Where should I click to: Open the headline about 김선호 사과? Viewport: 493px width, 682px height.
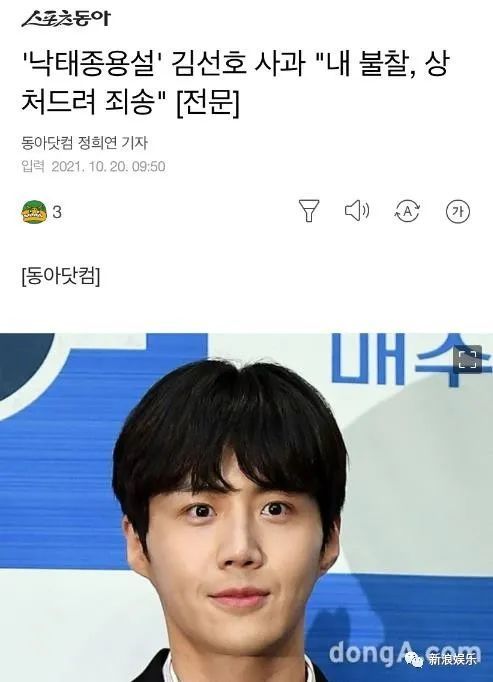[x=235, y=84]
